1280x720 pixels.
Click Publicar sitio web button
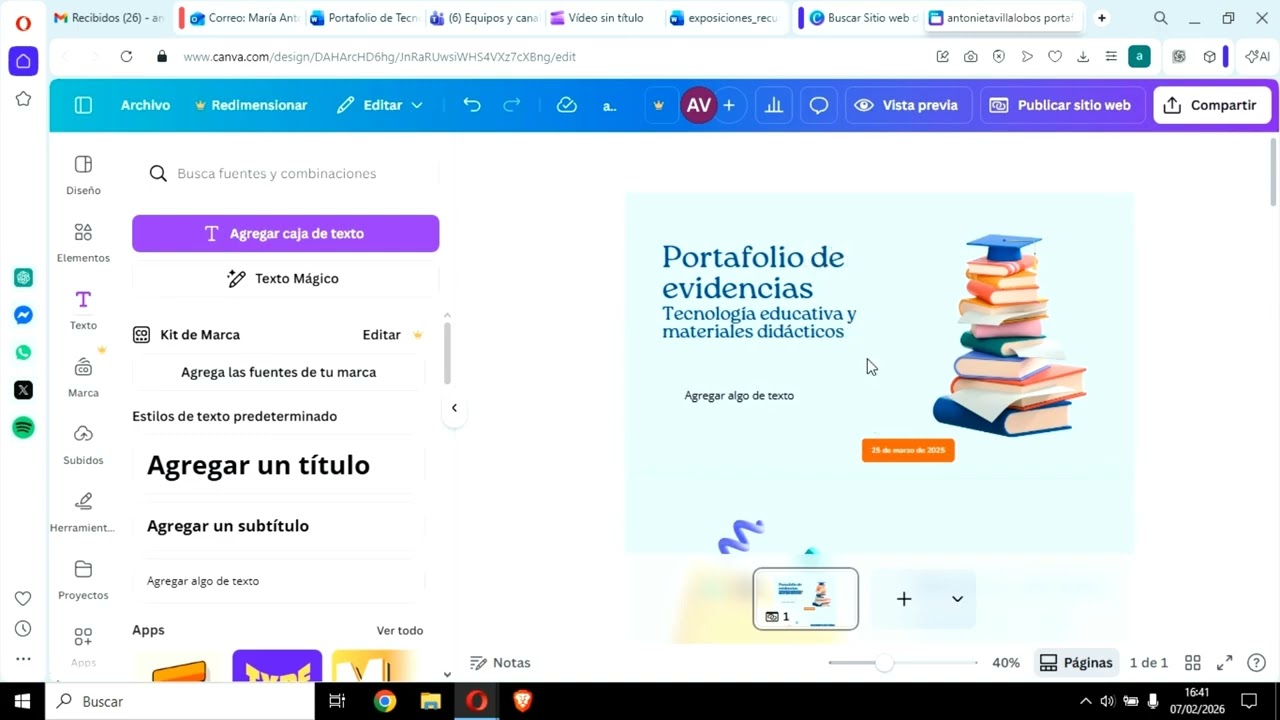(x=1062, y=105)
